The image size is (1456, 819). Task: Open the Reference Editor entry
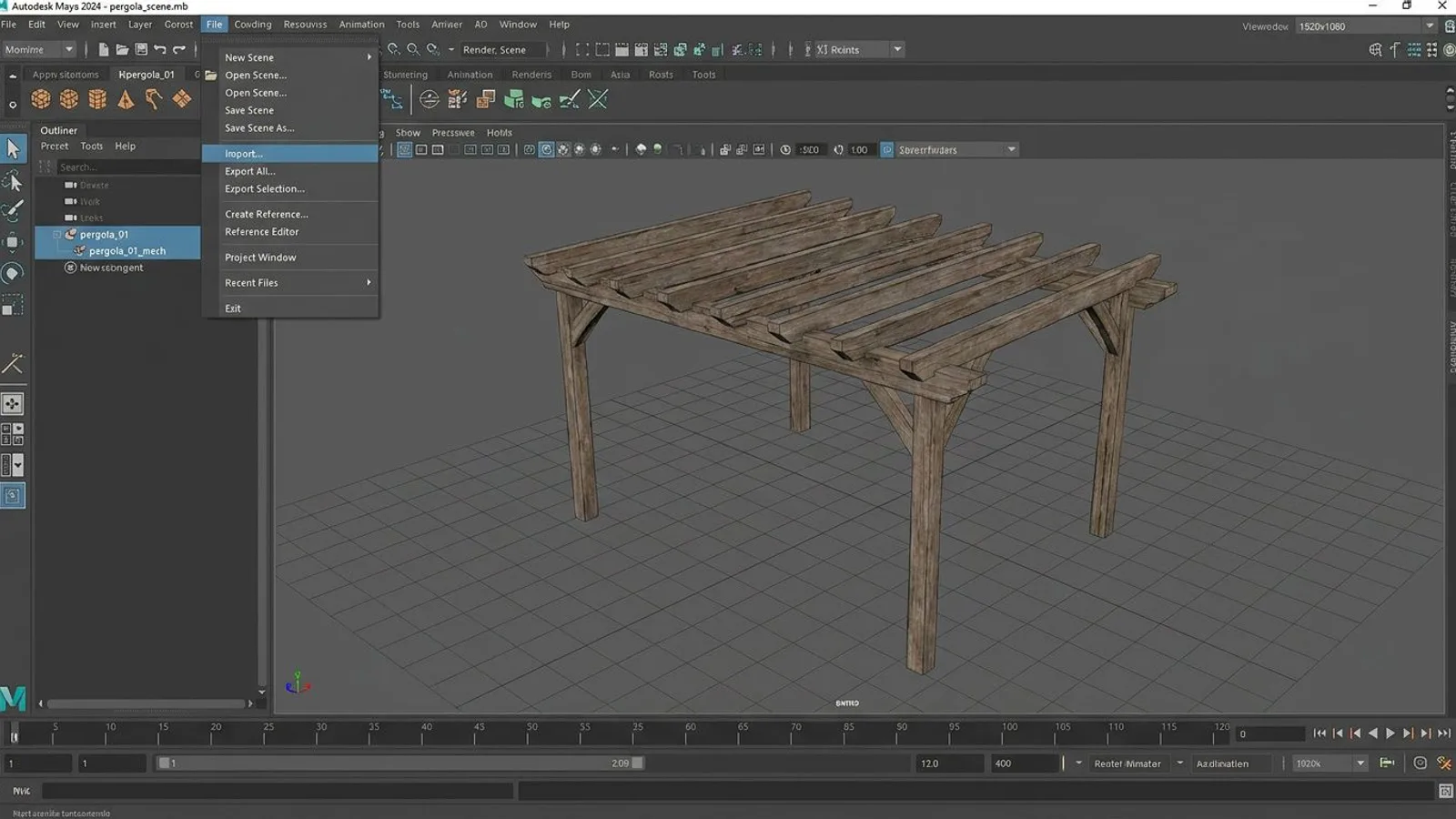pos(290,232)
